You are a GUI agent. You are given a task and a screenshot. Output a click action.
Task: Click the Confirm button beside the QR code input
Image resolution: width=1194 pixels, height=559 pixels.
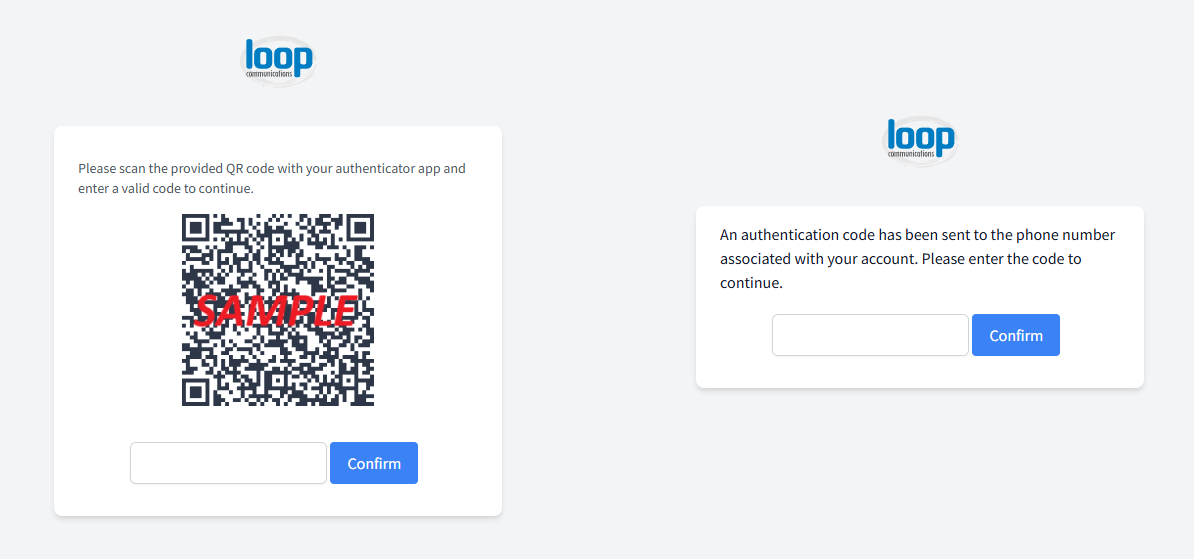pyautogui.click(x=374, y=463)
